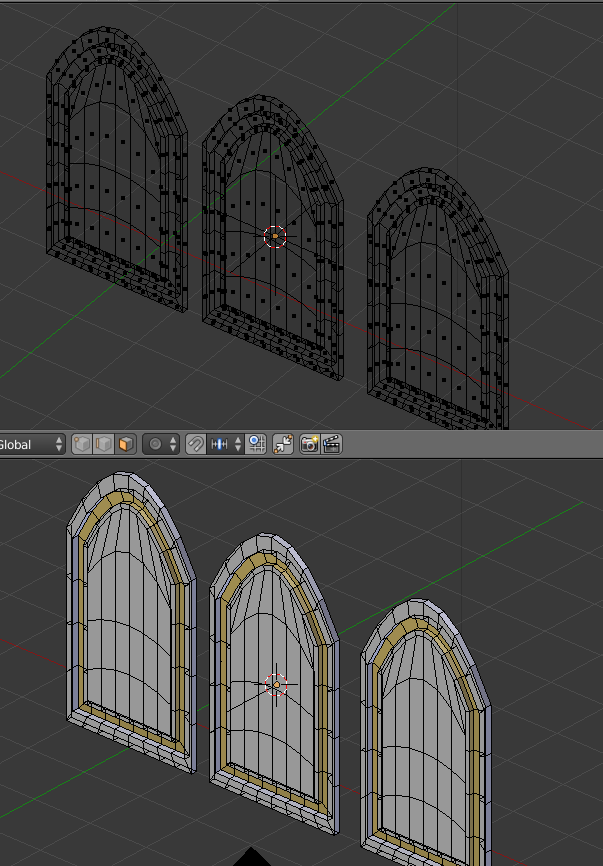The height and width of the screenshot is (866, 603).
Task: Click the OpenGL render animation clapperboard icon
Action: [331, 444]
